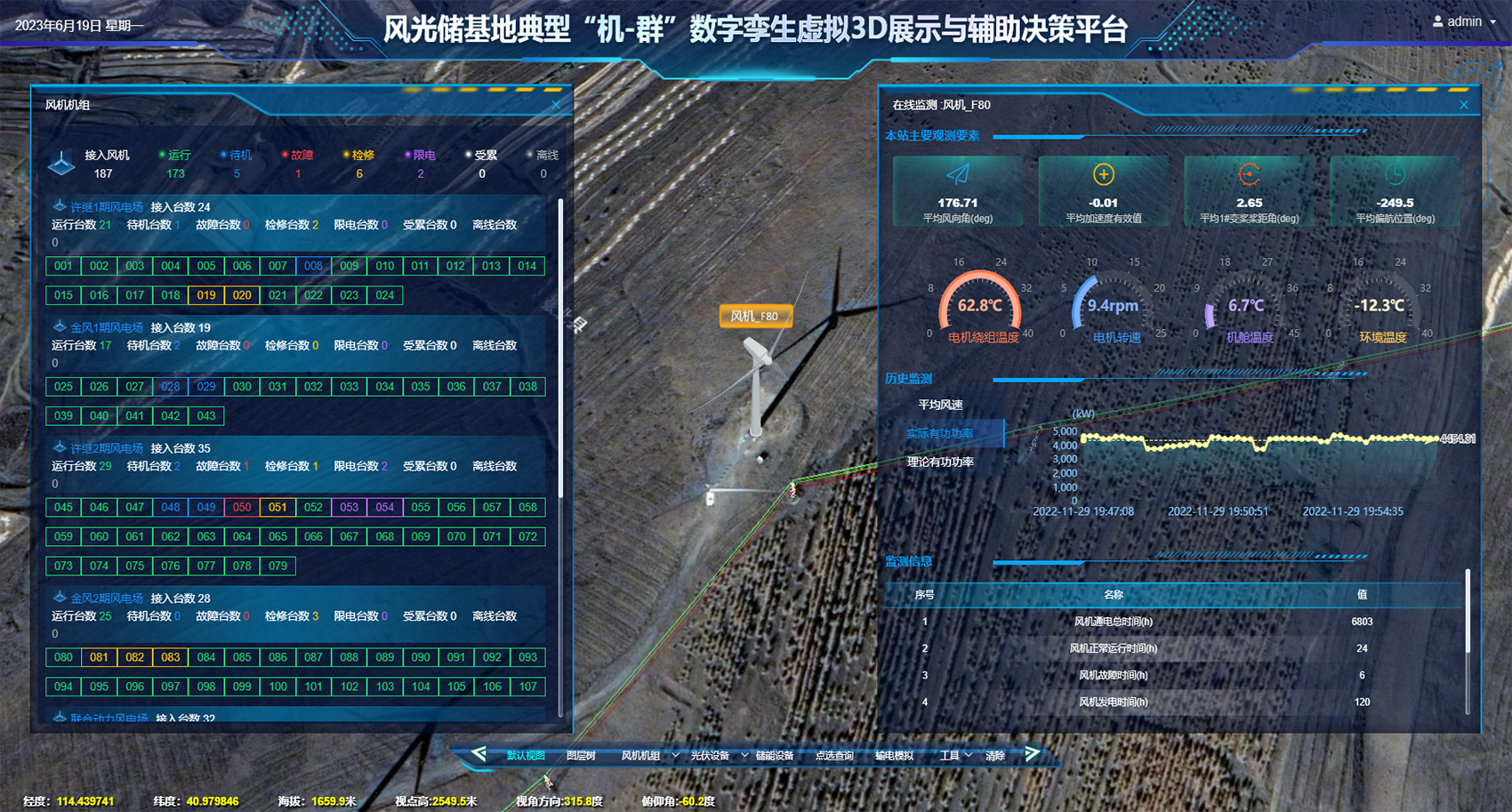Click the 风机机组 panel scrollbar
Screen dimensions: 1512x812
560,347
